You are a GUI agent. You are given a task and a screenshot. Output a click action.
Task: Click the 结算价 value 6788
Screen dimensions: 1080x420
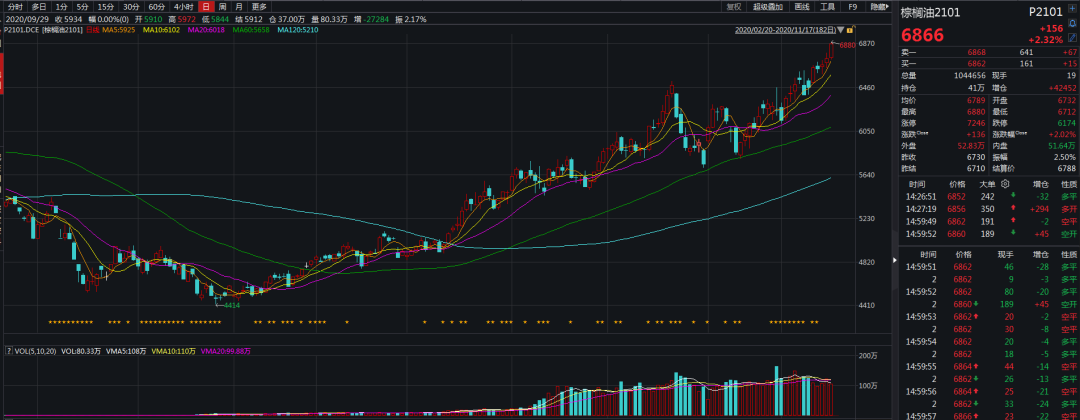point(1066,167)
